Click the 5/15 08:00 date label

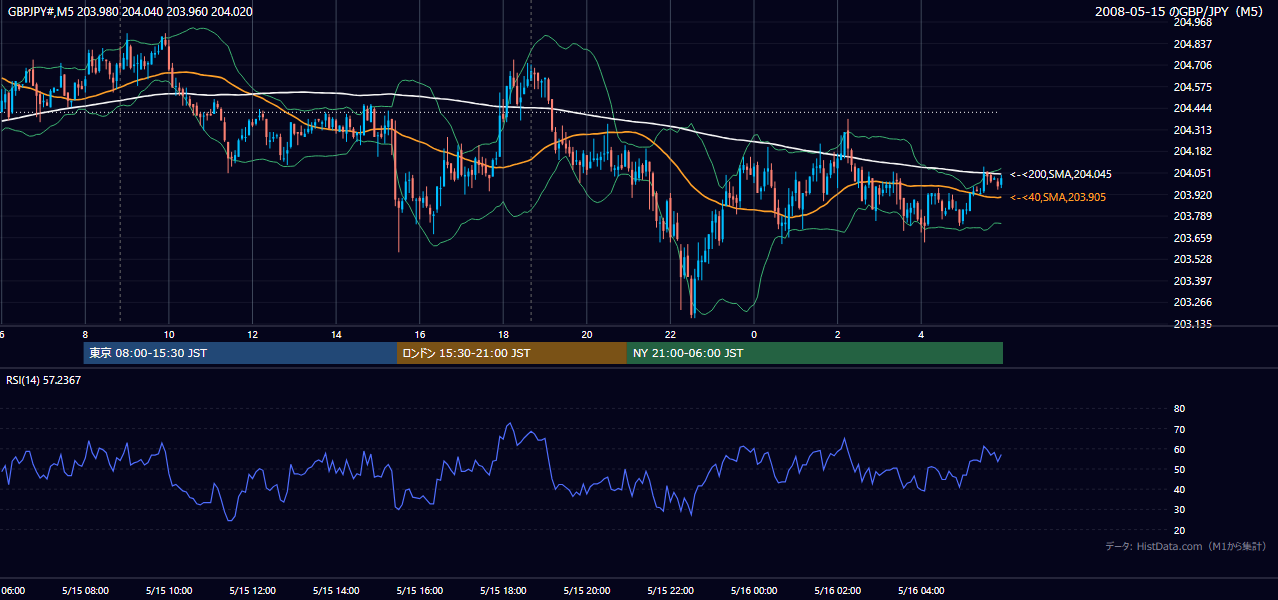[84, 591]
